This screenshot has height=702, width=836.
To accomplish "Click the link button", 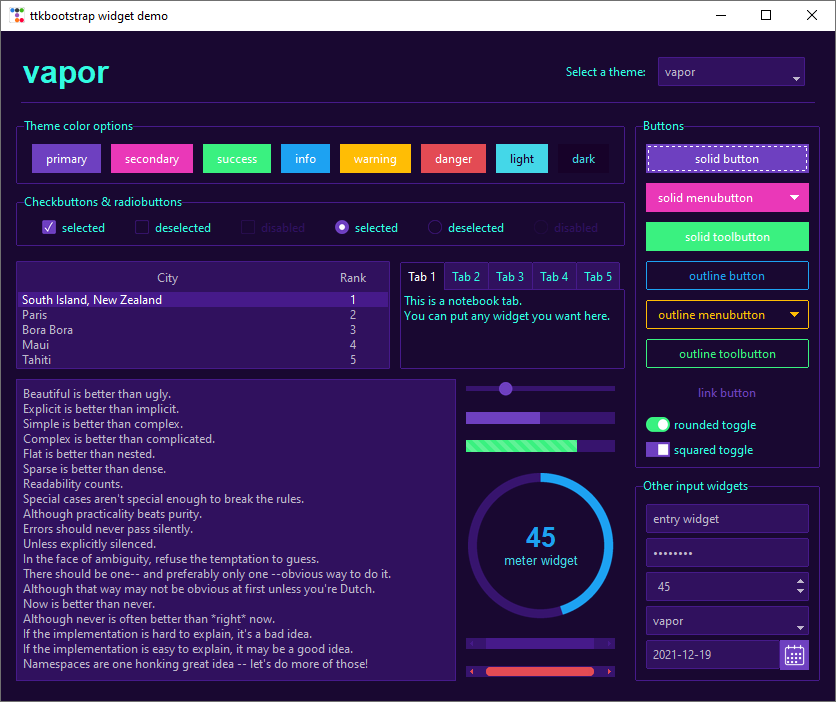I will (x=727, y=392).
